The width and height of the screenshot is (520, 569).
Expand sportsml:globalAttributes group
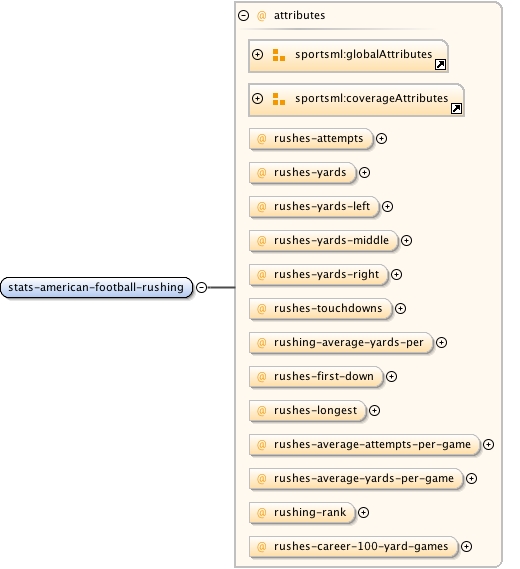(x=257, y=55)
